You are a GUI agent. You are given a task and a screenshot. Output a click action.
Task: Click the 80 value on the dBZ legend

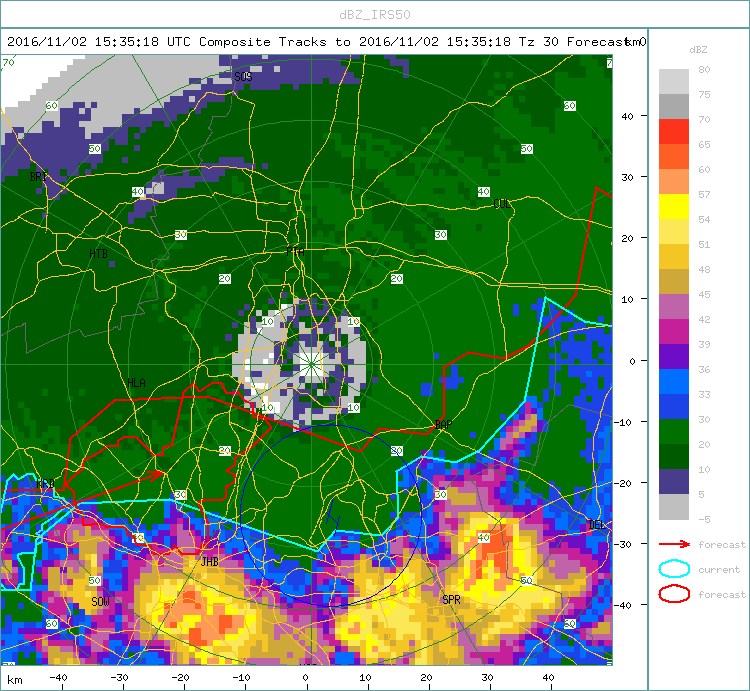click(704, 69)
